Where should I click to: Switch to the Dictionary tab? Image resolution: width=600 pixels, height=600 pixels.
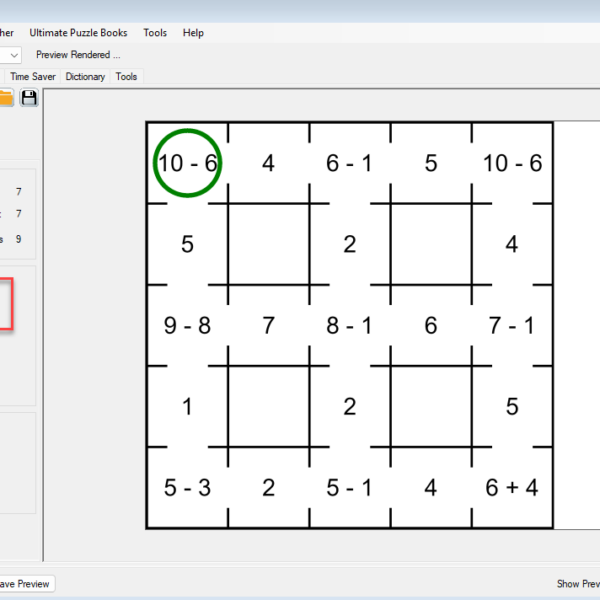(86, 76)
